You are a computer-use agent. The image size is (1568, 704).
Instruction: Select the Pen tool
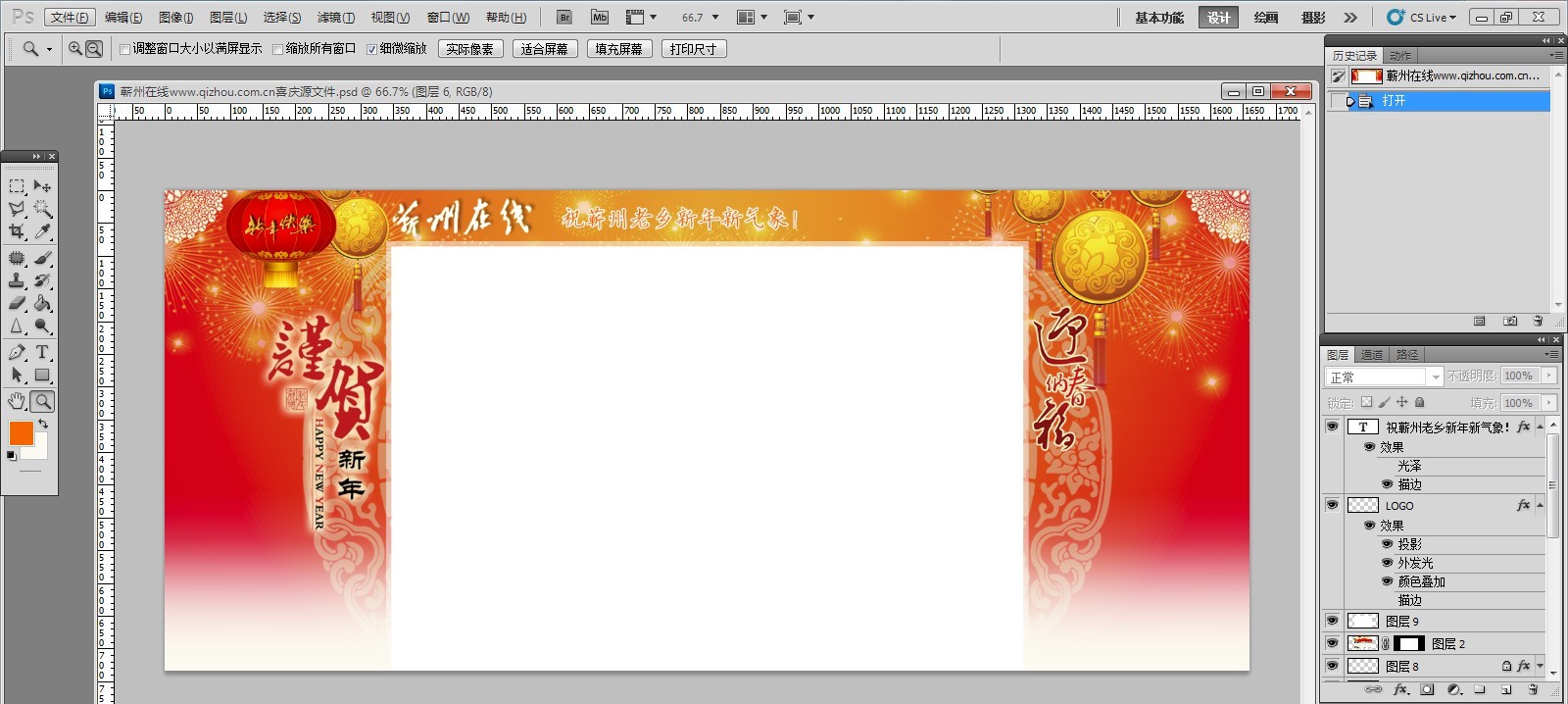click(17, 352)
